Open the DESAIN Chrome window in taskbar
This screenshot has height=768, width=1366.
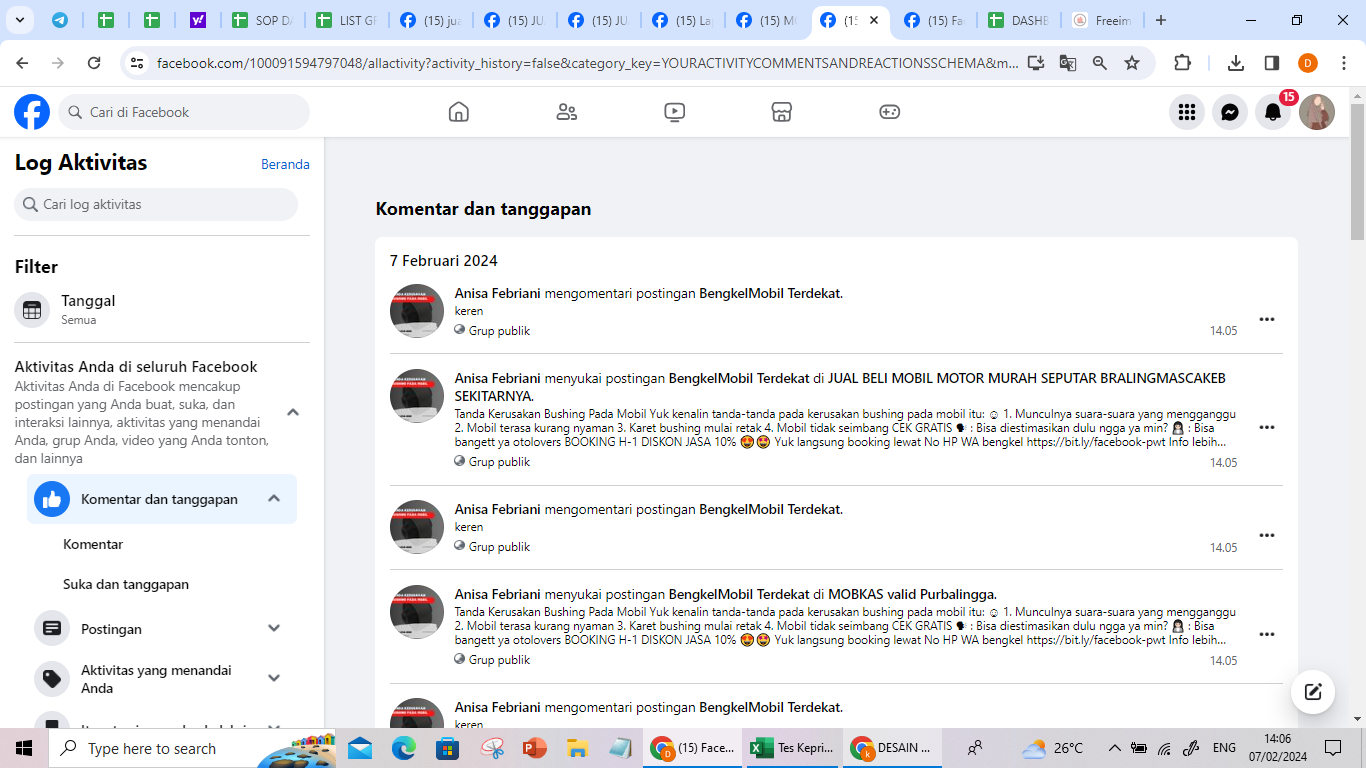[x=892, y=748]
